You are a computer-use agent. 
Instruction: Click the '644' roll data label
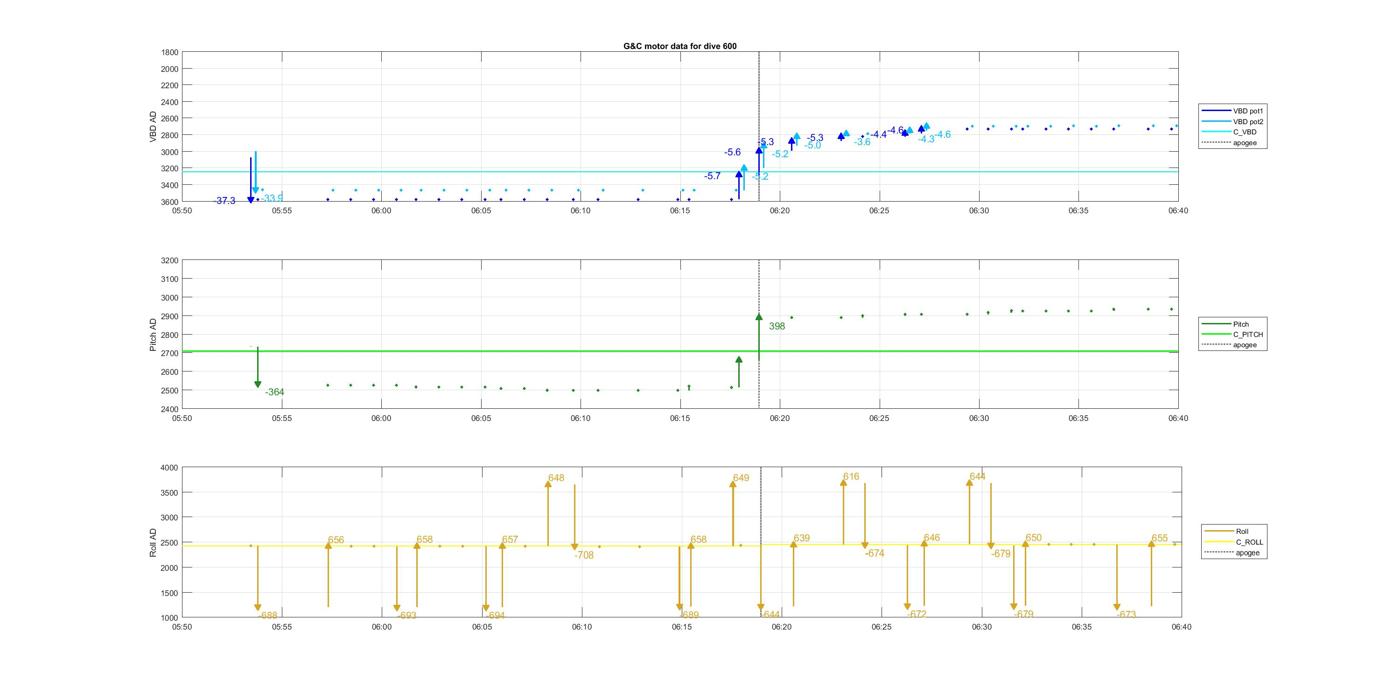pyautogui.click(x=977, y=476)
